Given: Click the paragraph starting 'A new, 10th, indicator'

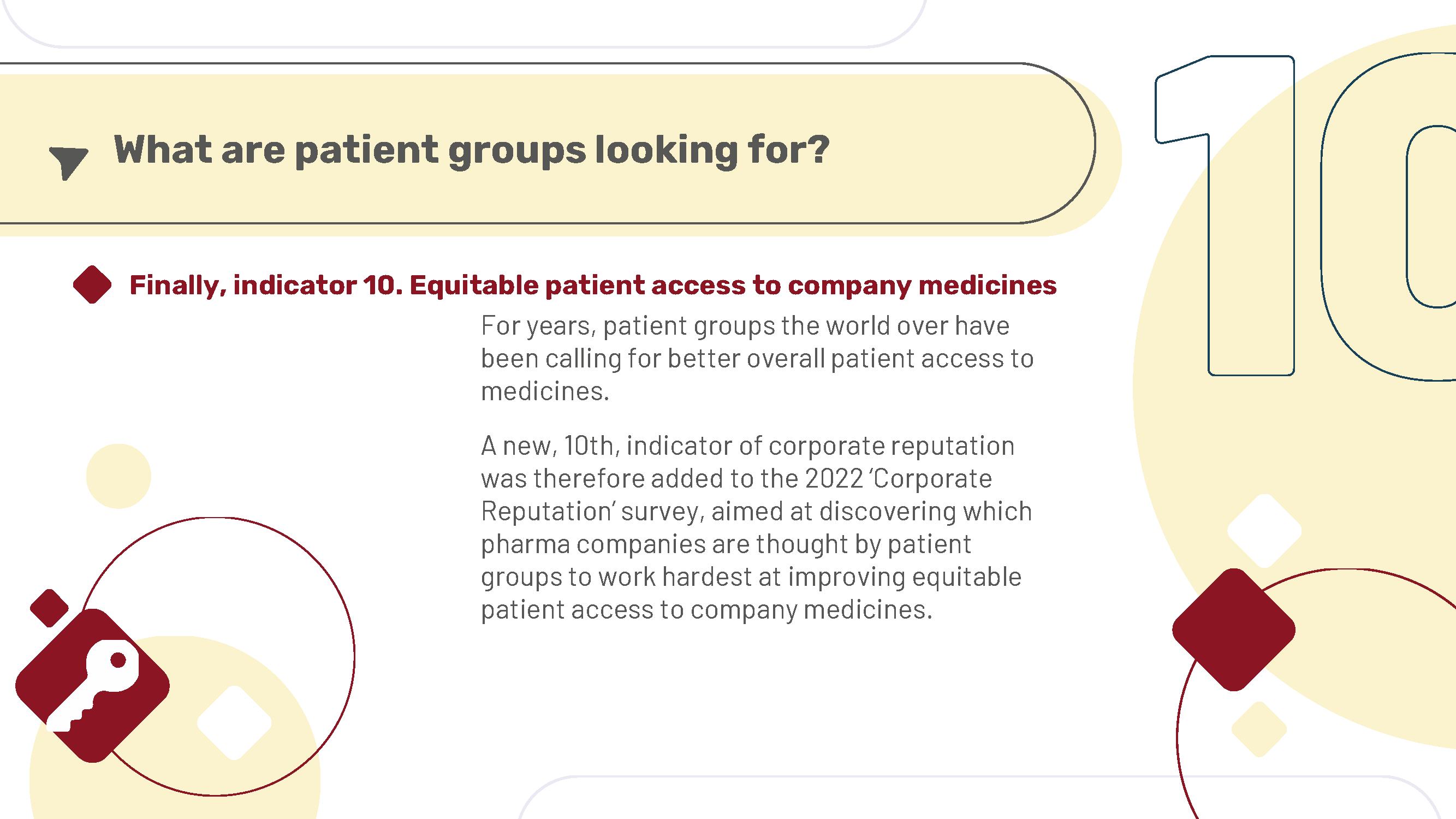Looking at the screenshot, I should click(756, 527).
